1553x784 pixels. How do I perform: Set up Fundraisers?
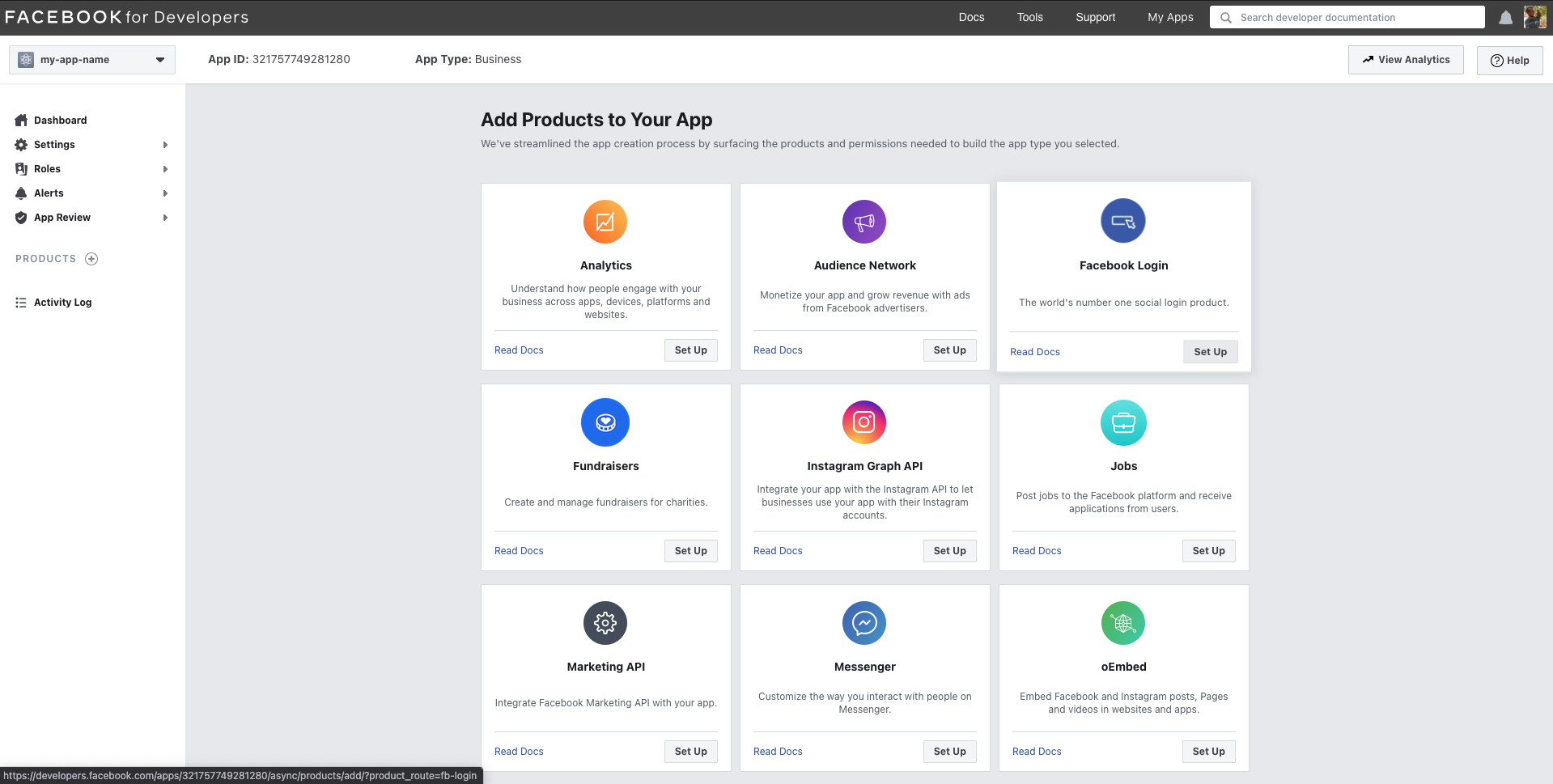coord(691,551)
